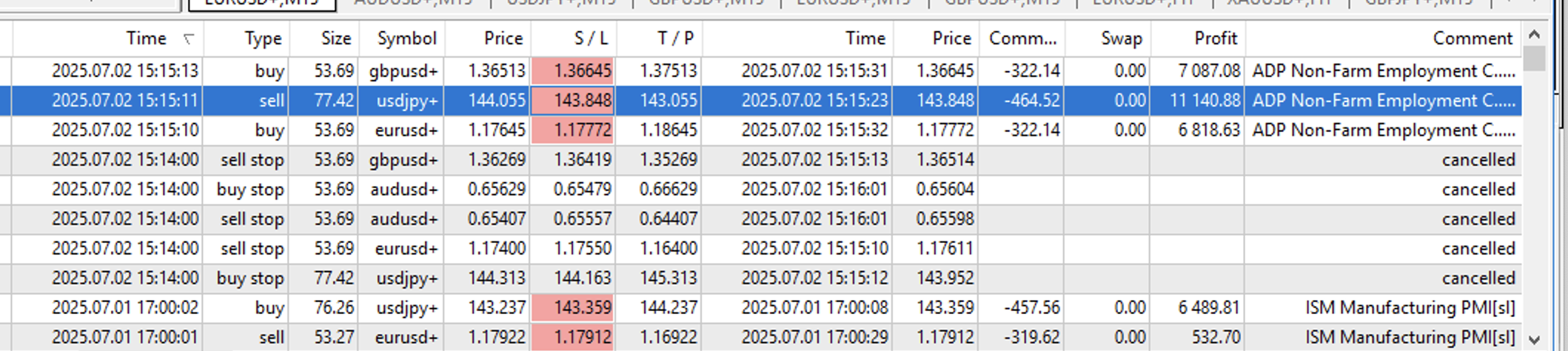Viewport: 1568px width, 351px height.
Task: Click the truncated Comm... column header
Action: (1022, 39)
